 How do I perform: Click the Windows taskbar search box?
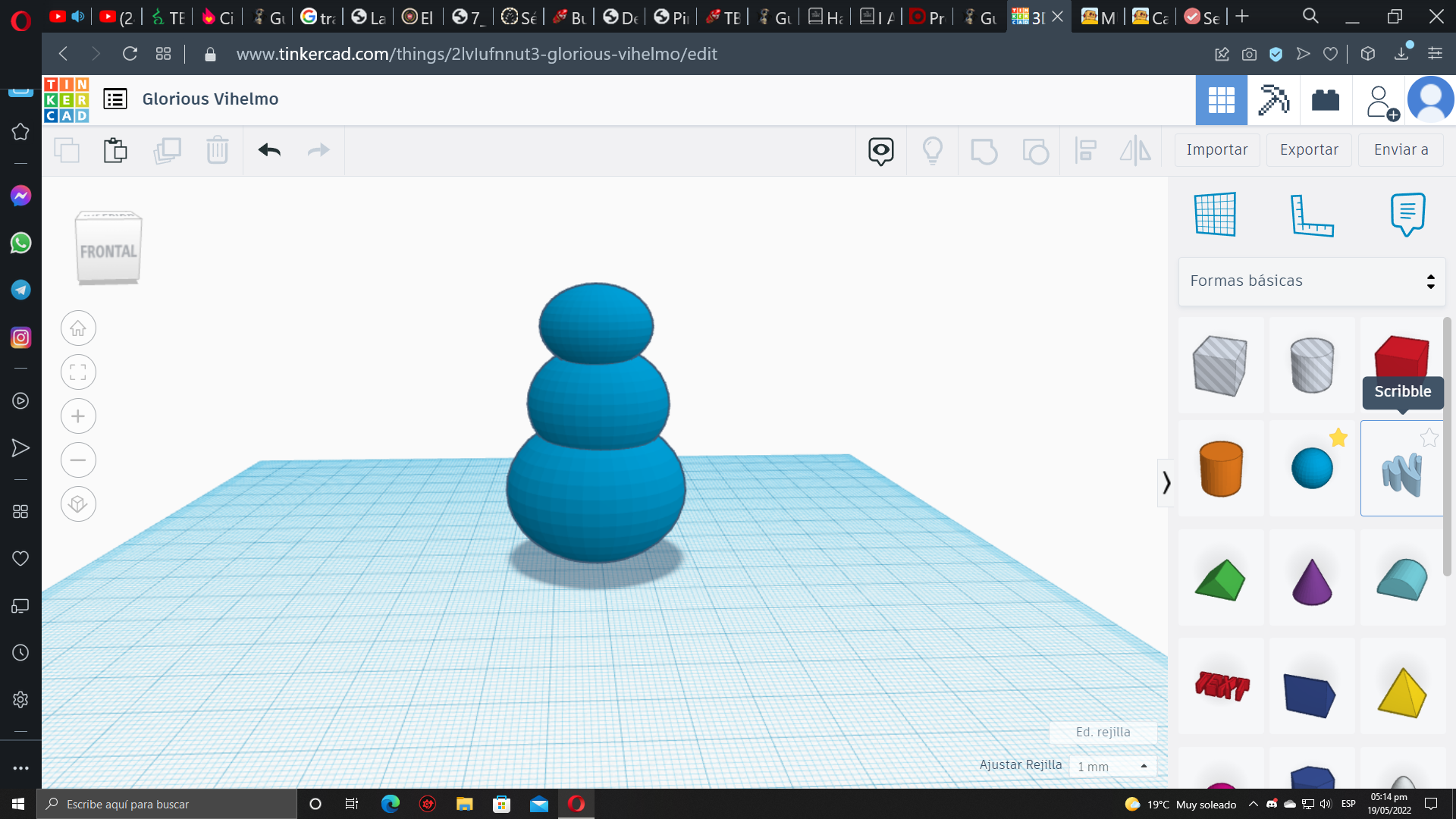click(x=167, y=804)
